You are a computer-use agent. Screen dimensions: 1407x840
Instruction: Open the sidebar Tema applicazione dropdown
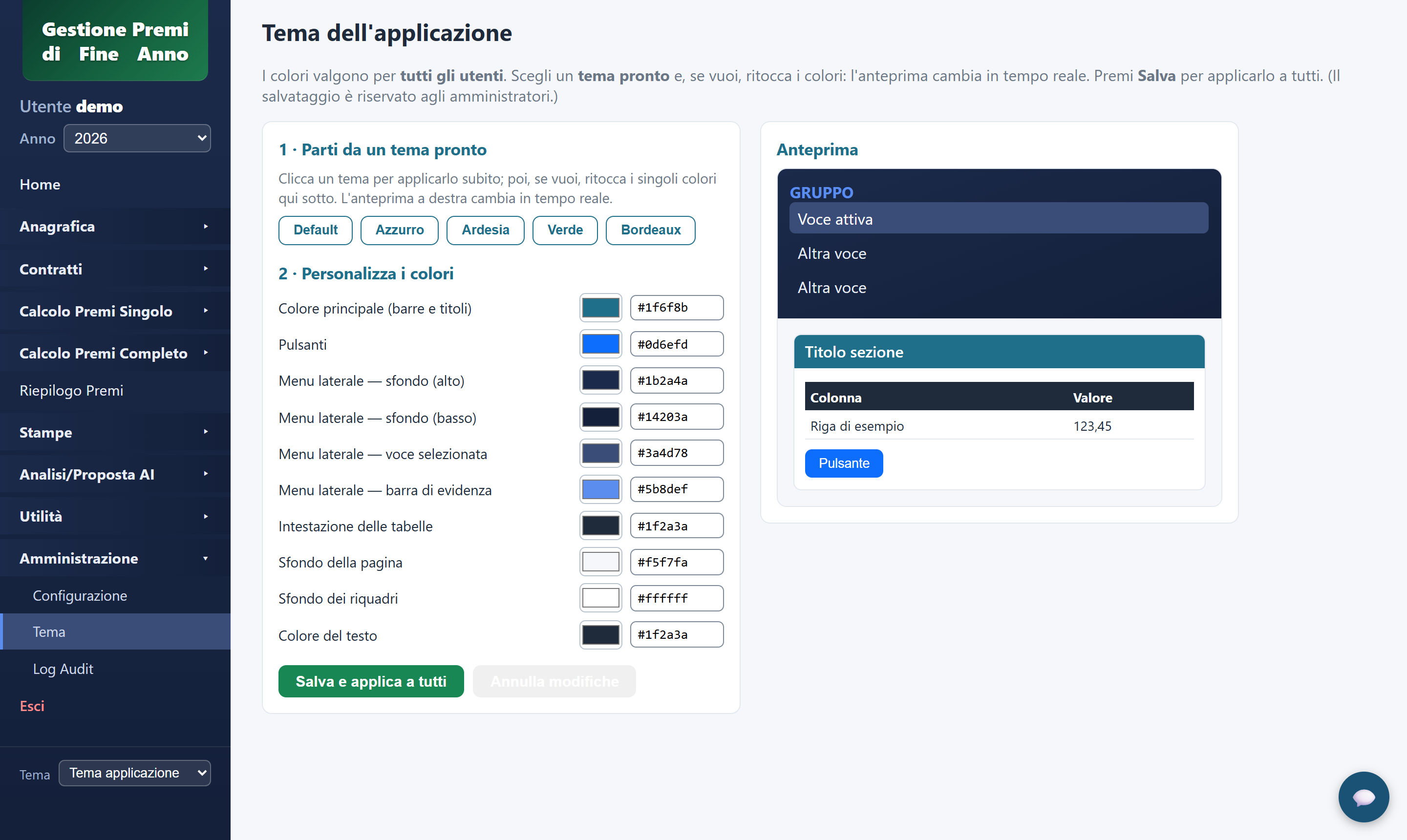135,773
